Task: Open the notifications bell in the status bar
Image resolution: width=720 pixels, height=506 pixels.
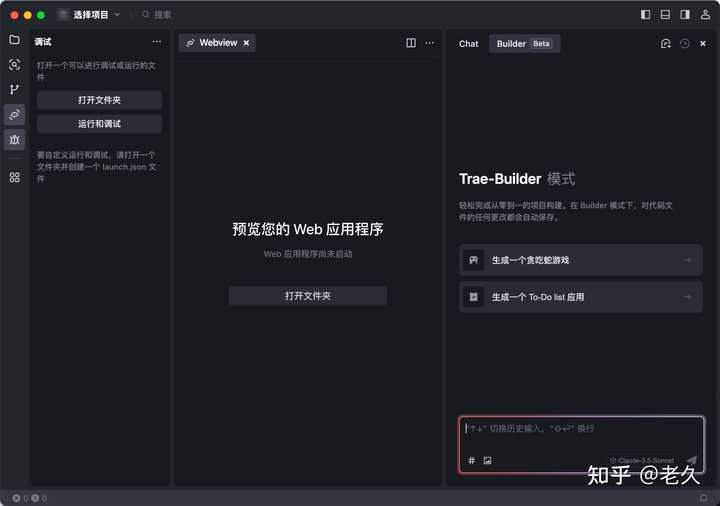Action: 703,498
